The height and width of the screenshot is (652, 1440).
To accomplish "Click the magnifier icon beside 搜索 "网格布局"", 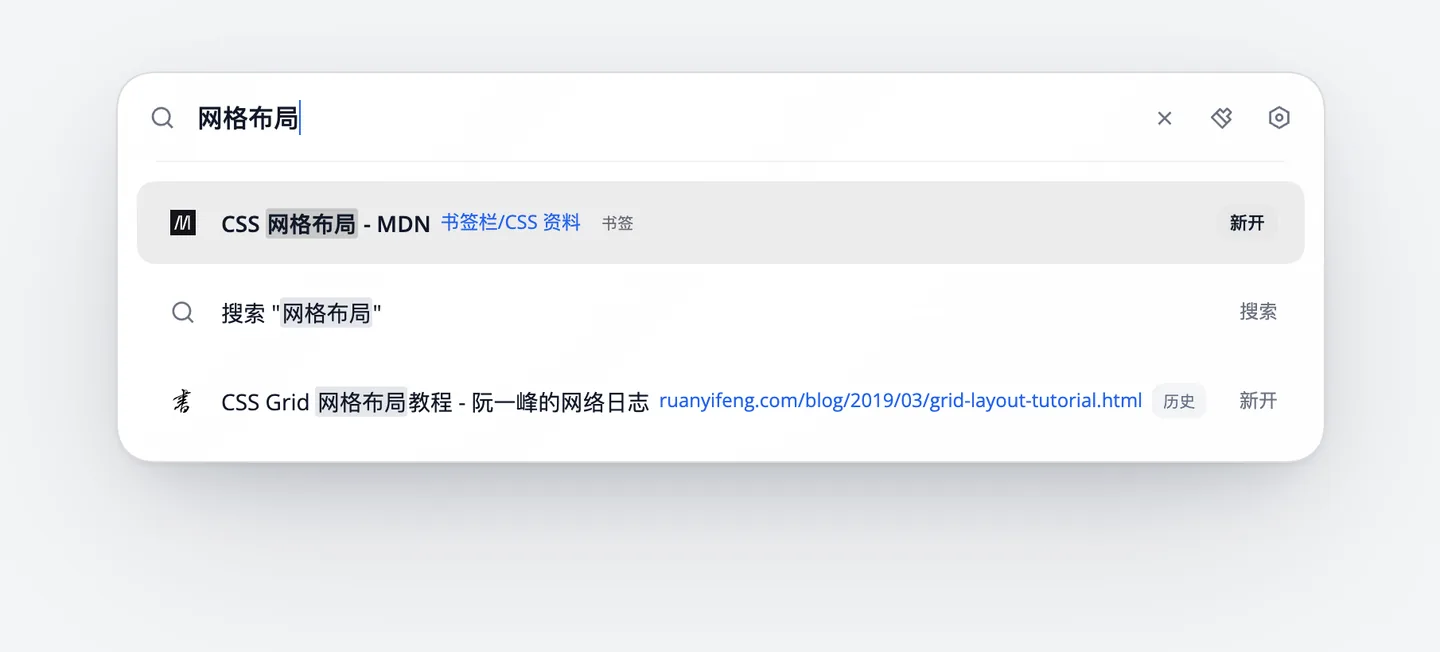I will coord(183,313).
